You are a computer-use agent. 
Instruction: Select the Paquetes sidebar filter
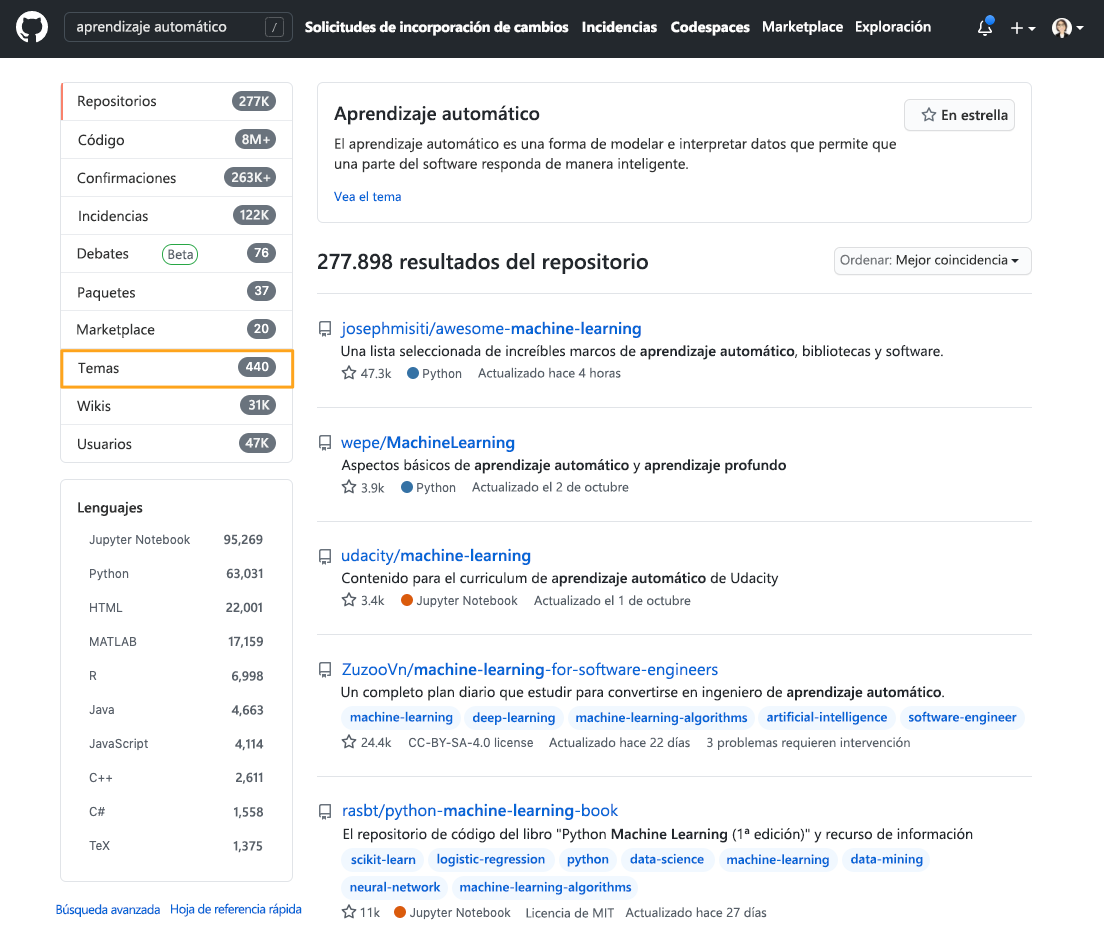click(x=177, y=291)
